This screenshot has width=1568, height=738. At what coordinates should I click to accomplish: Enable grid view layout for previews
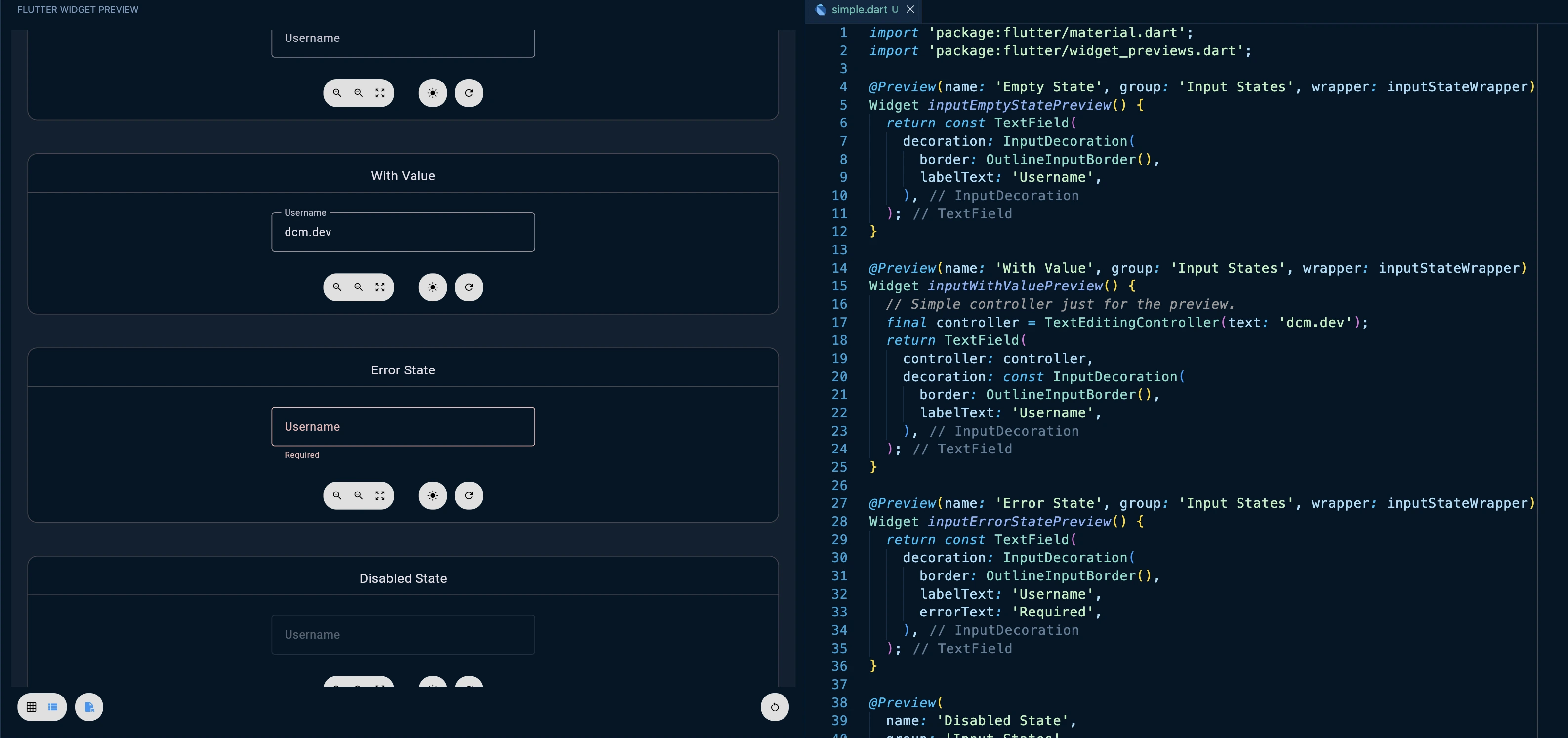(31, 707)
